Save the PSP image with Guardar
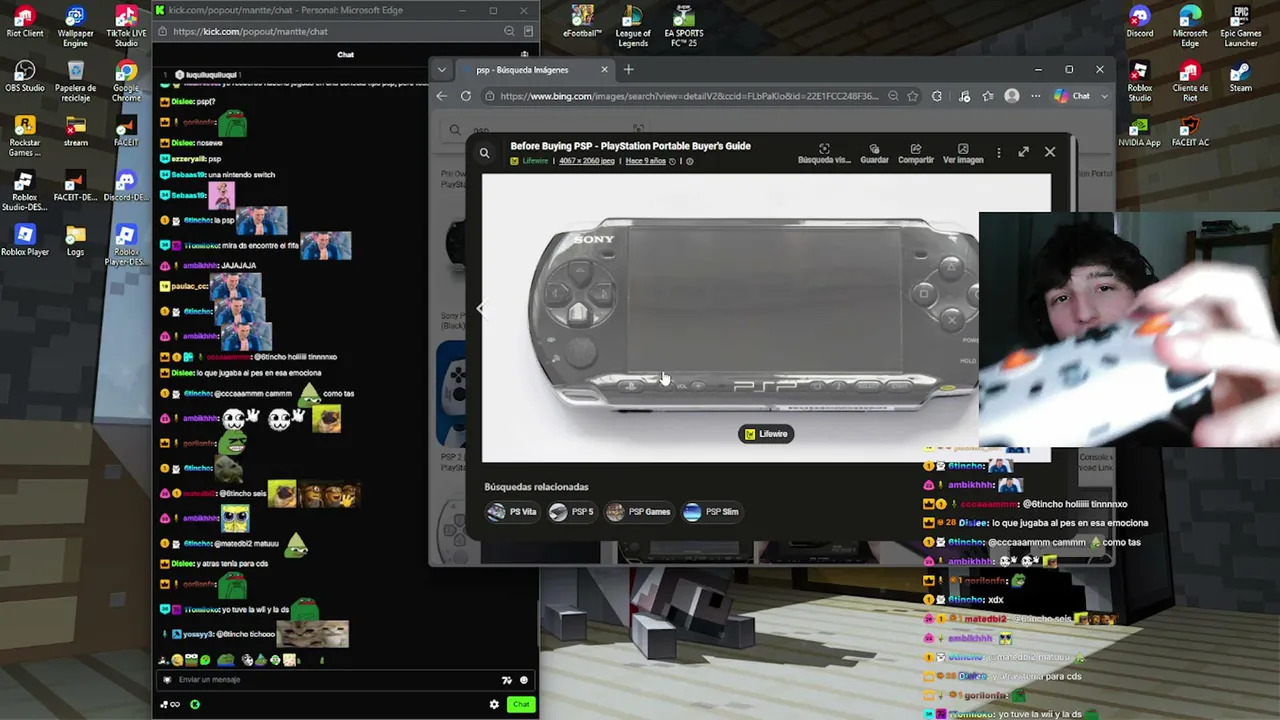Viewport: 1280px width, 720px height. point(874,154)
